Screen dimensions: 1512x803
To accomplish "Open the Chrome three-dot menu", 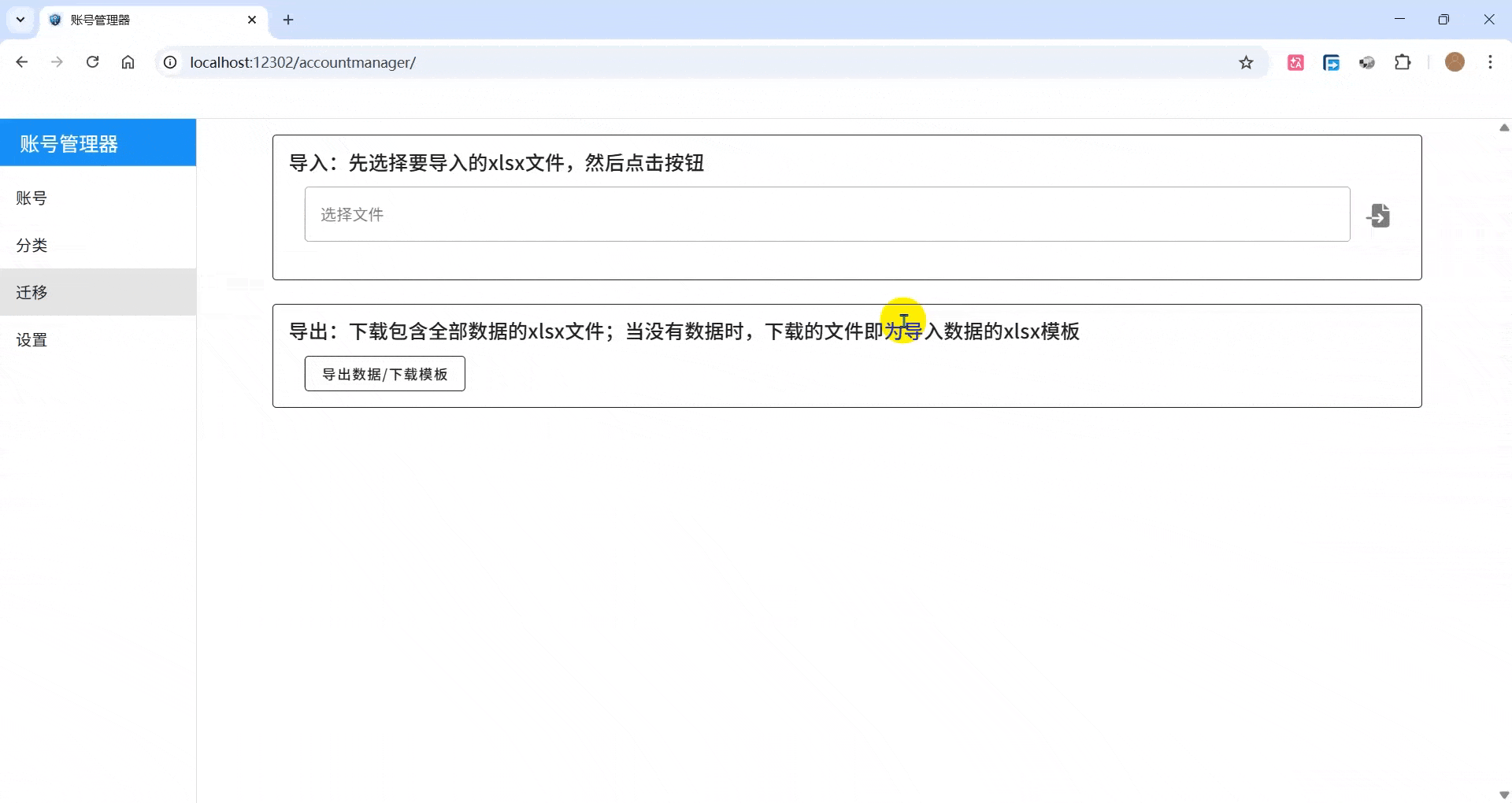I will coord(1490,62).
